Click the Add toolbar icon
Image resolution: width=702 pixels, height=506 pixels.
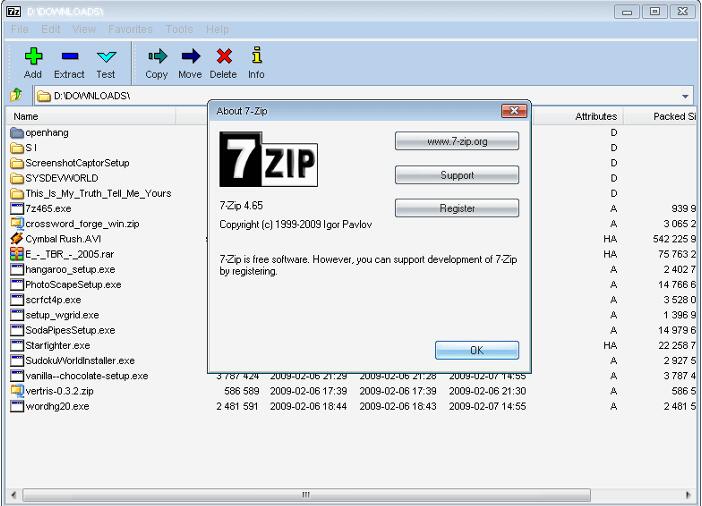pyautogui.click(x=33, y=56)
